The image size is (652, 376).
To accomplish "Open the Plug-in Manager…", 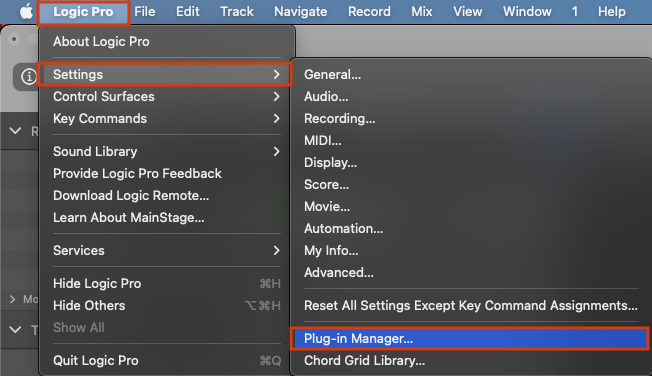I will click(x=470, y=339).
